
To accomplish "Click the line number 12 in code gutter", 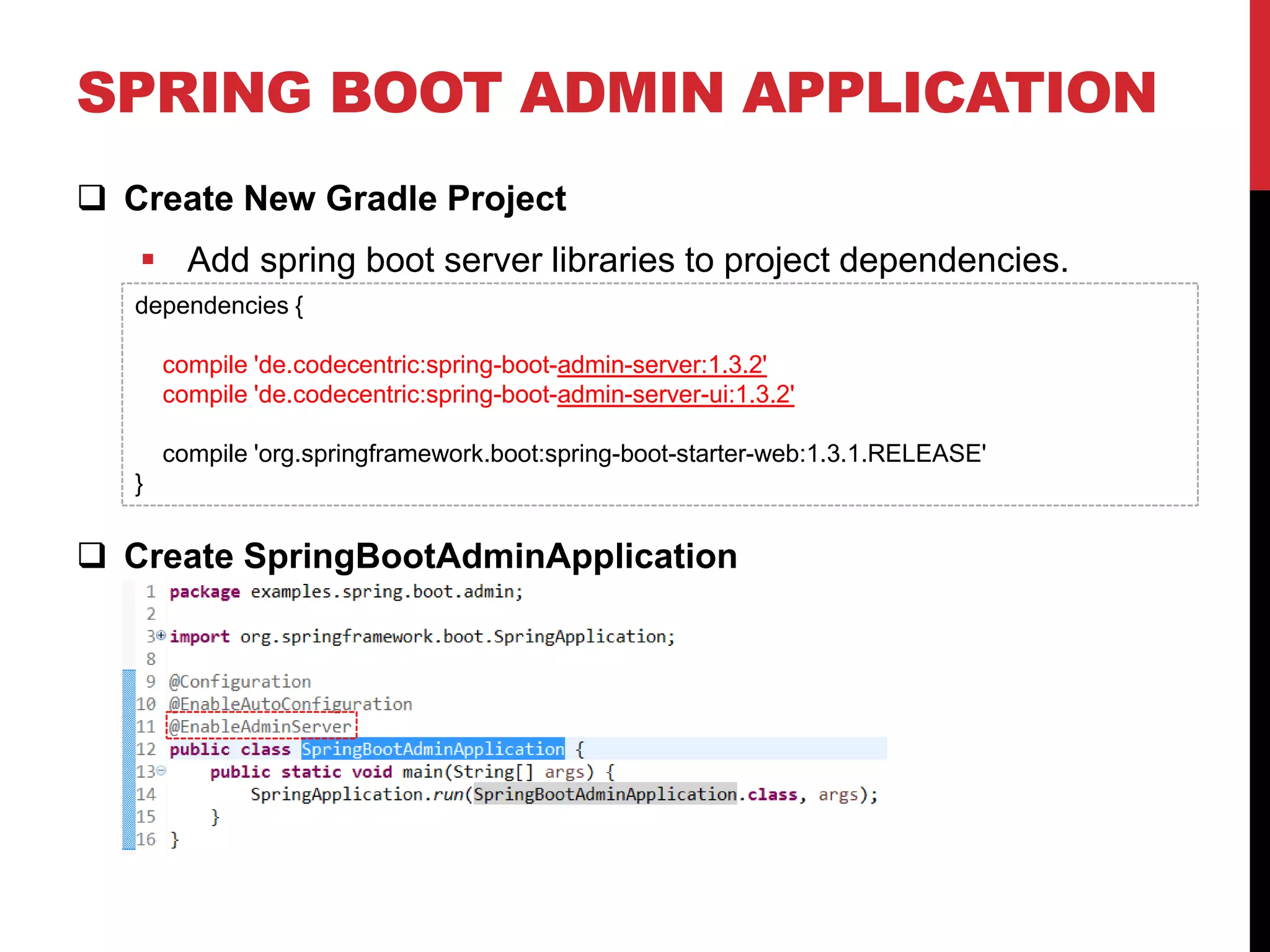I will click(x=146, y=749).
